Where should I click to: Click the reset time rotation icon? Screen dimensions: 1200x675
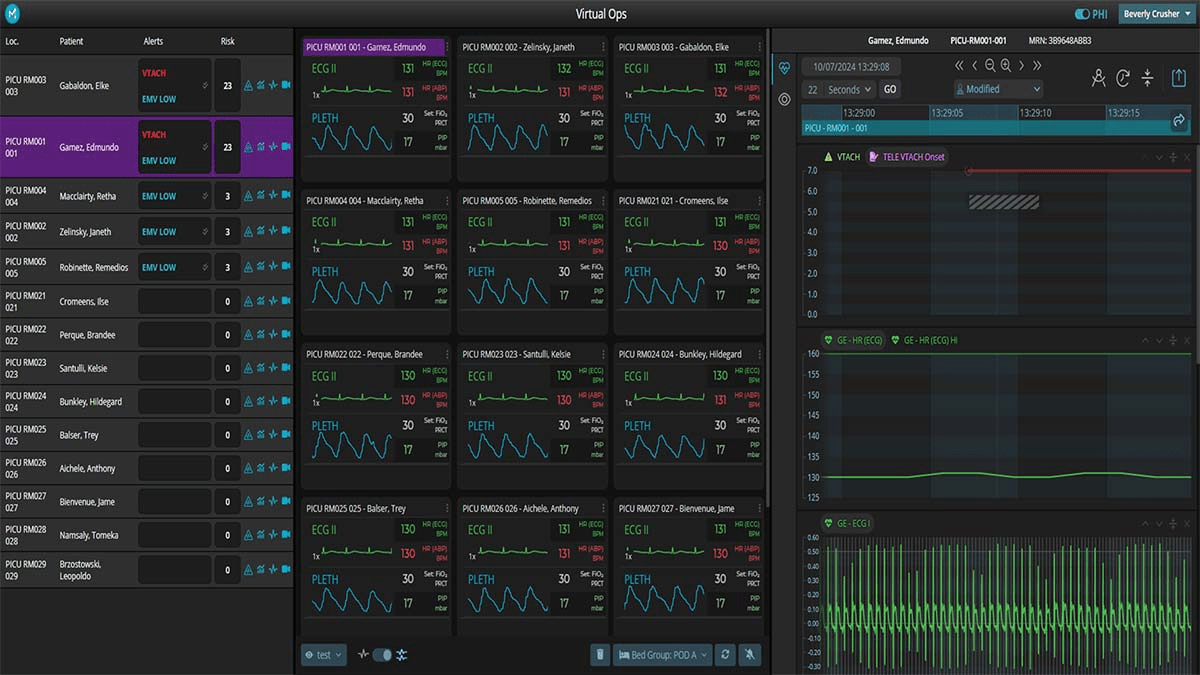pyautogui.click(x=1122, y=77)
